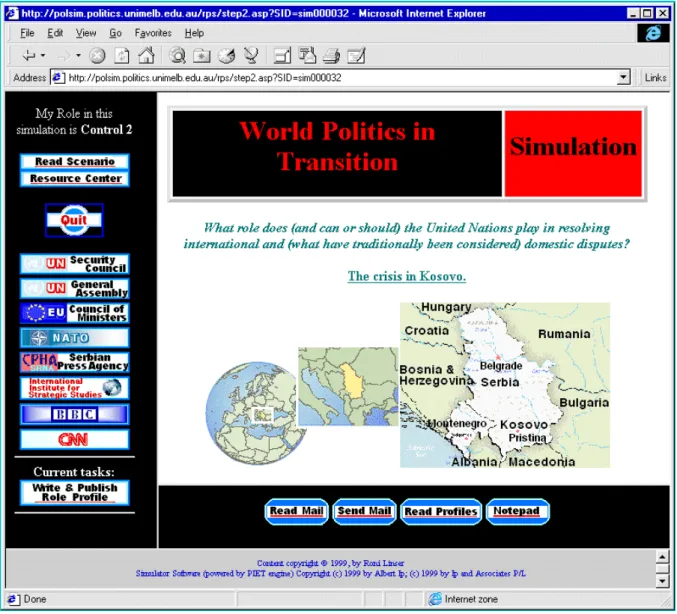The image size is (677, 614).
Task: Expand the address bar dropdown list
Action: tap(623, 78)
